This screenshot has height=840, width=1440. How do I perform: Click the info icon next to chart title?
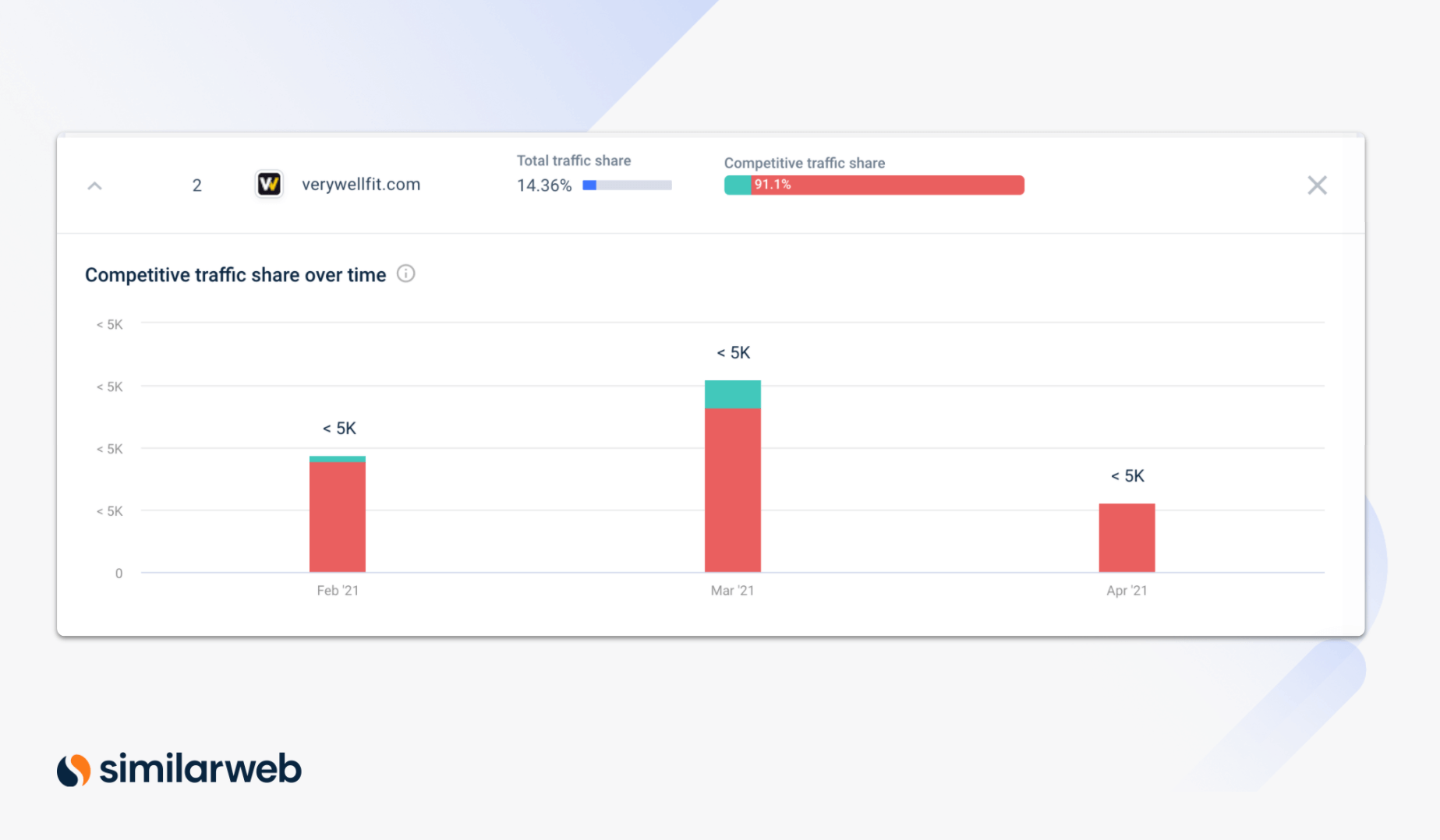tap(405, 274)
